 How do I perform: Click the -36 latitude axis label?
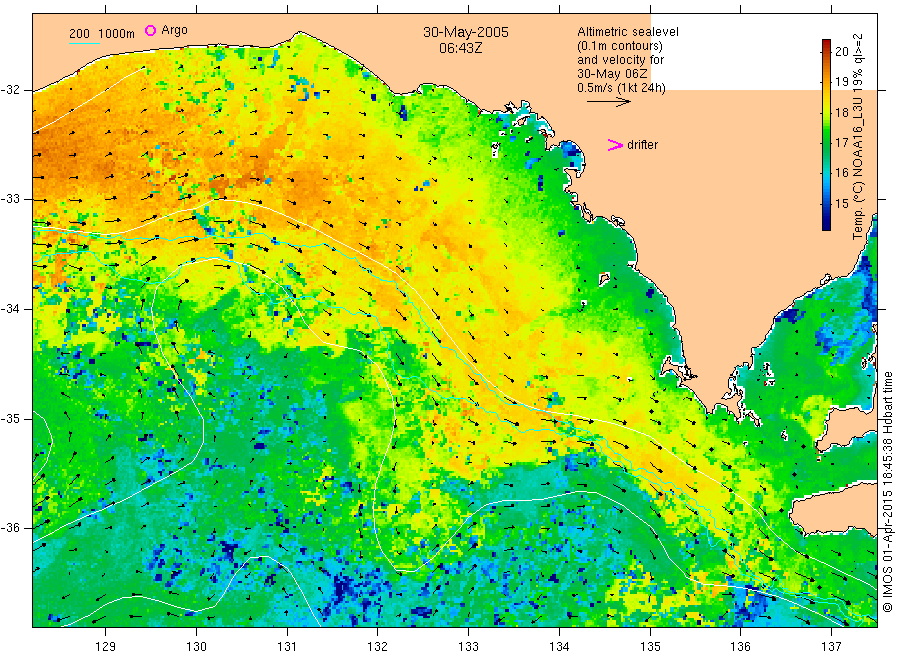click(11, 529)
